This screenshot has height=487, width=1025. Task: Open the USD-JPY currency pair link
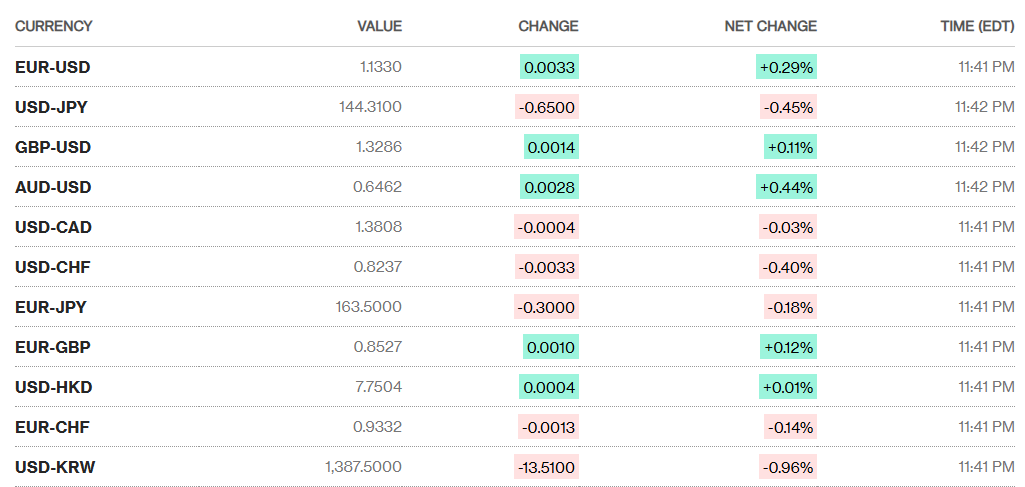click(51, 107)
